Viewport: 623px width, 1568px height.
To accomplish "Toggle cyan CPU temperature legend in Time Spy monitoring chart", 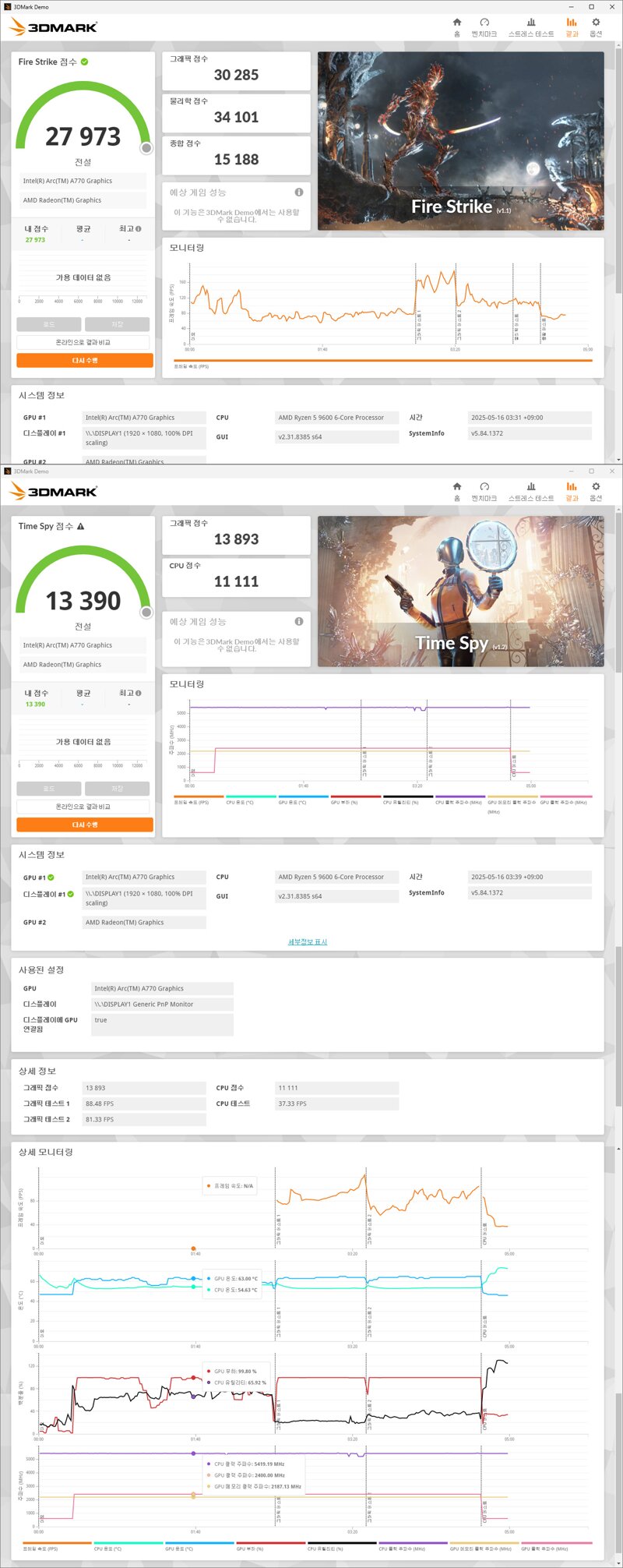I will (251, 800).
